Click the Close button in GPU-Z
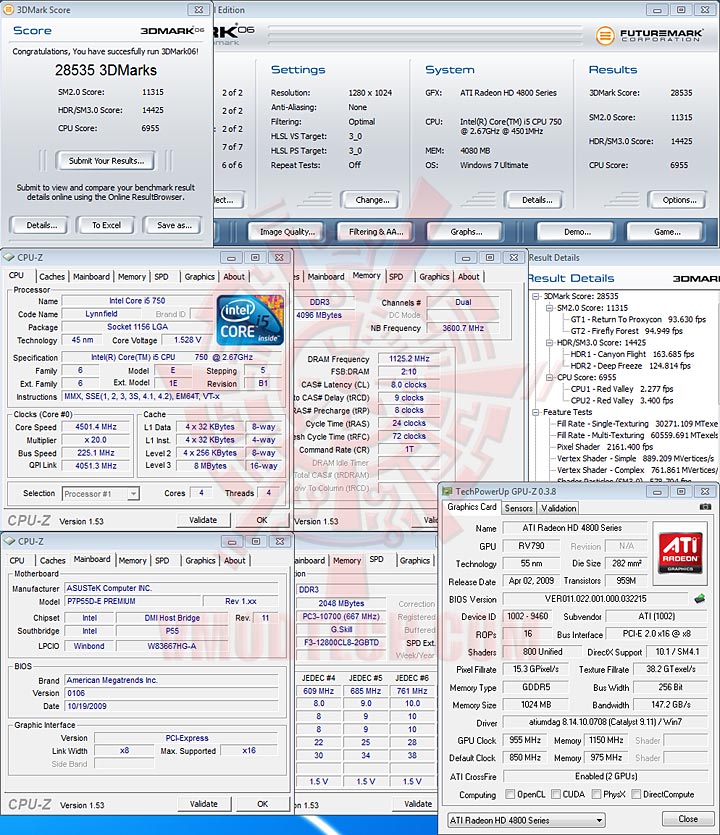The image size is (720, 835). pyautogui.click(x=688, y=818)
